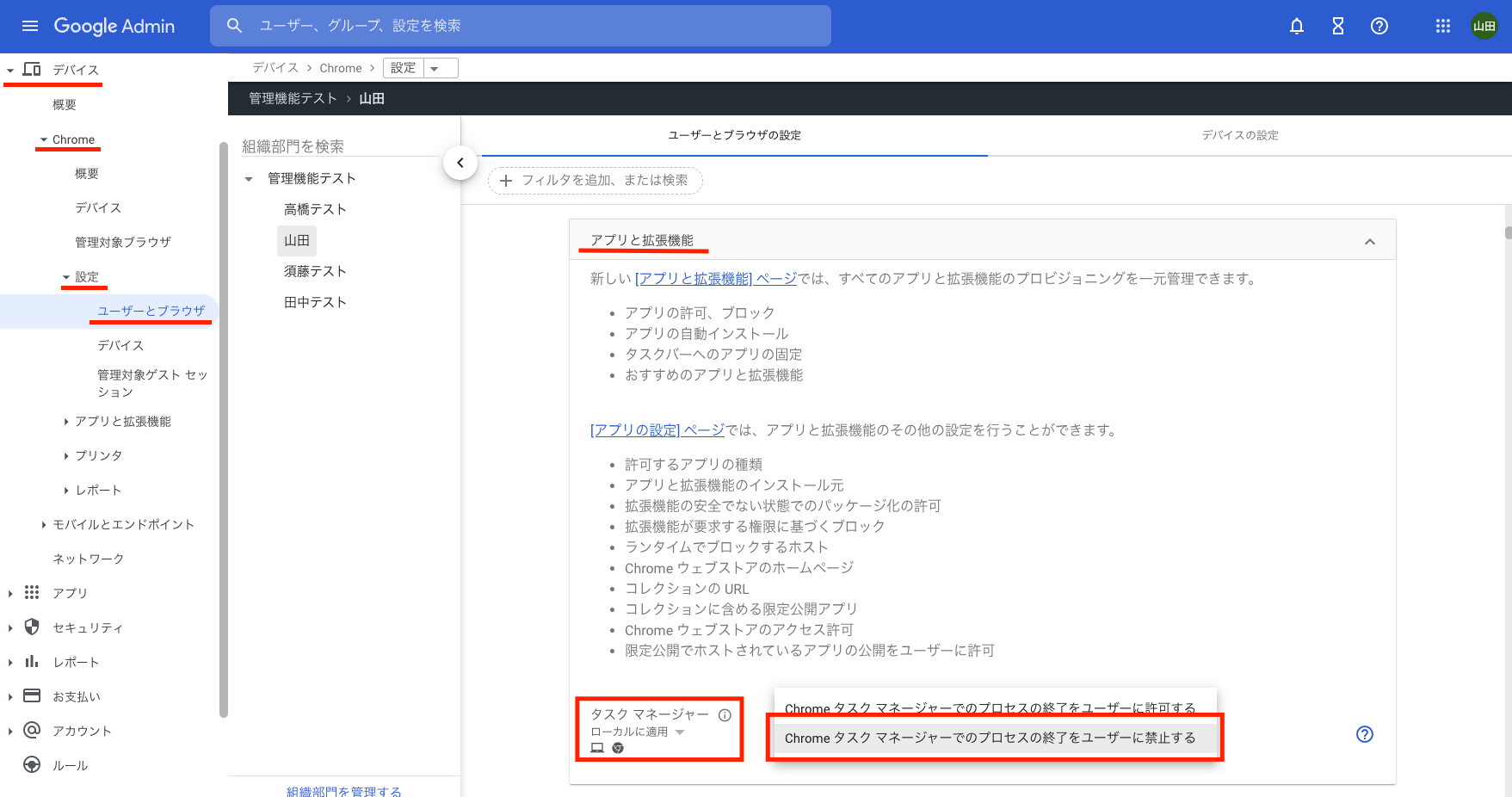Open デバイス just above 管理対象ブラウザ

[98, 207]
